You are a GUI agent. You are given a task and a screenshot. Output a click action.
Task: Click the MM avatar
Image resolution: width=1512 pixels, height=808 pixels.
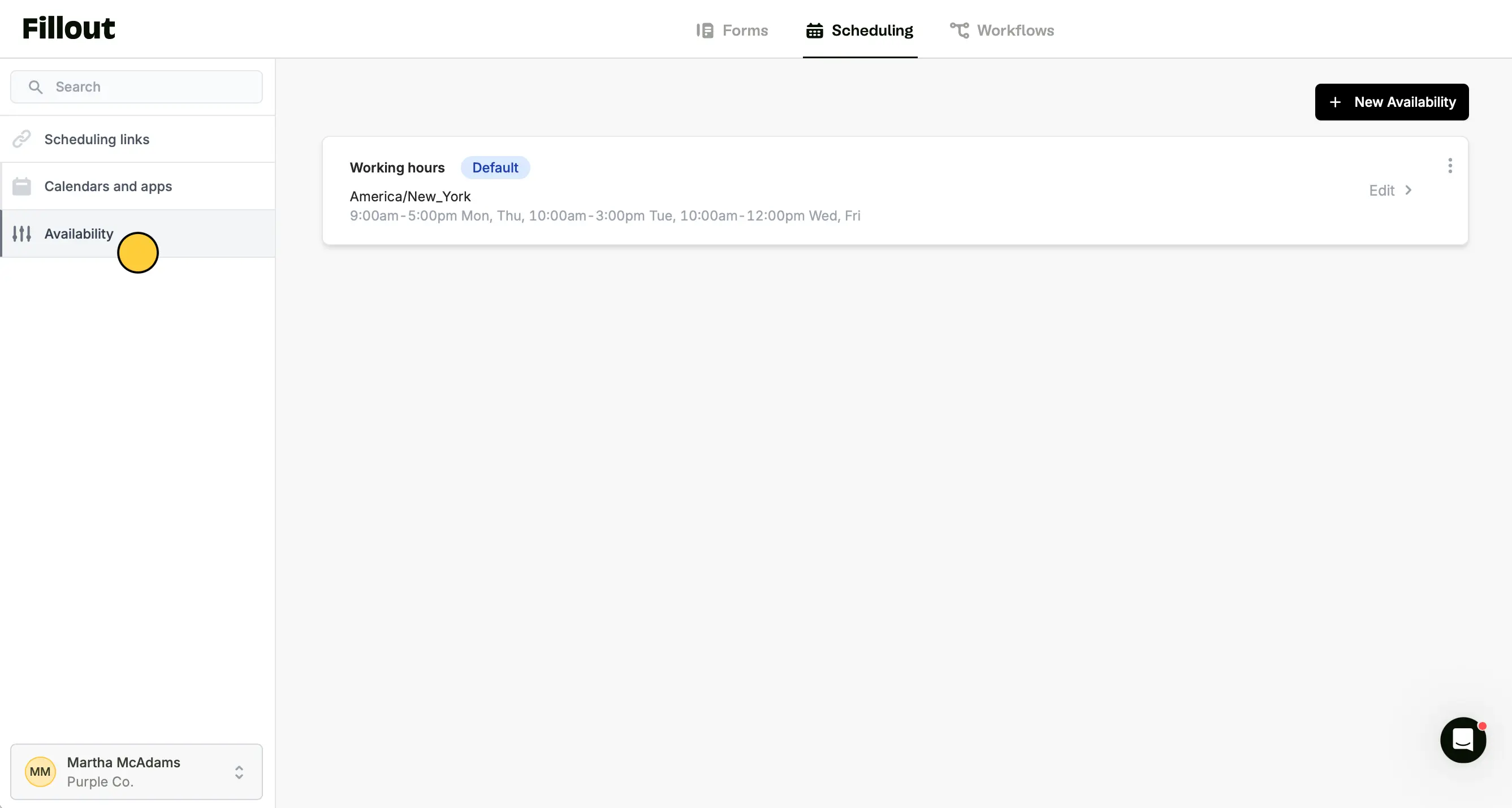coord(40,772)
